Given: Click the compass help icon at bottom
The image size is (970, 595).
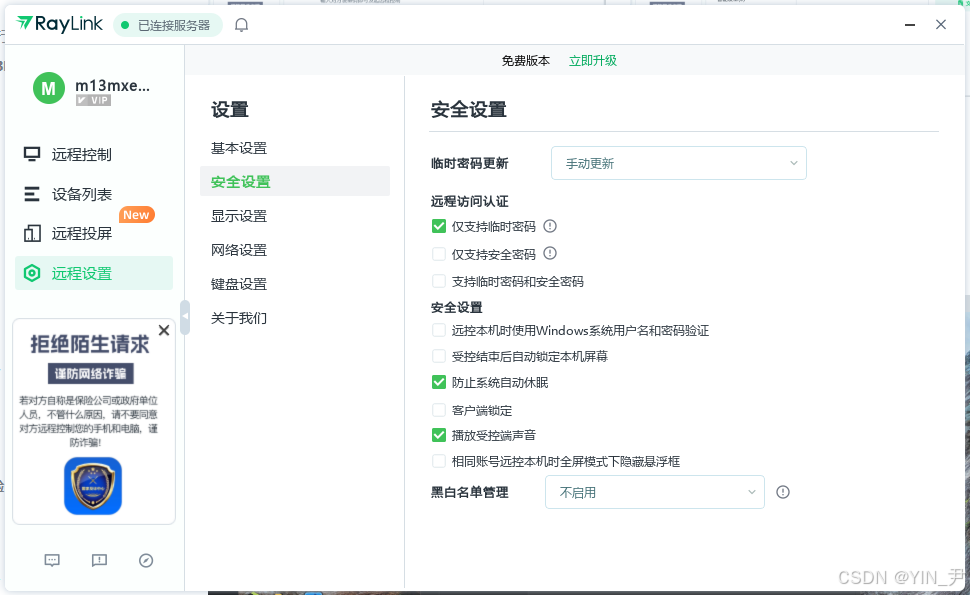Looking at the screenshot, I should [146, 560].
